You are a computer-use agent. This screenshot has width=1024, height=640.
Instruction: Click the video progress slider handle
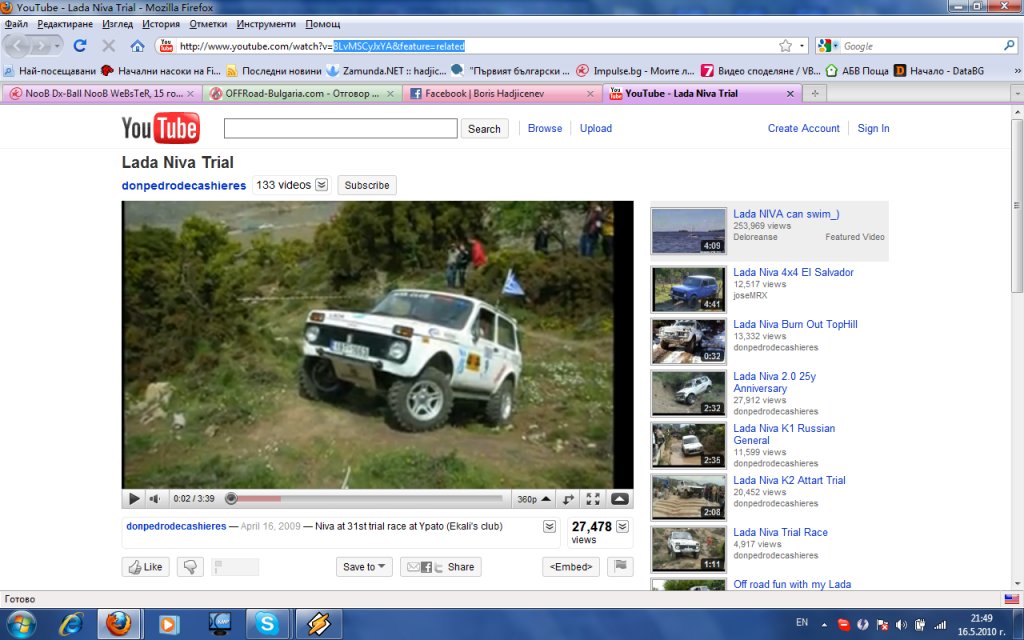(231, 499)
